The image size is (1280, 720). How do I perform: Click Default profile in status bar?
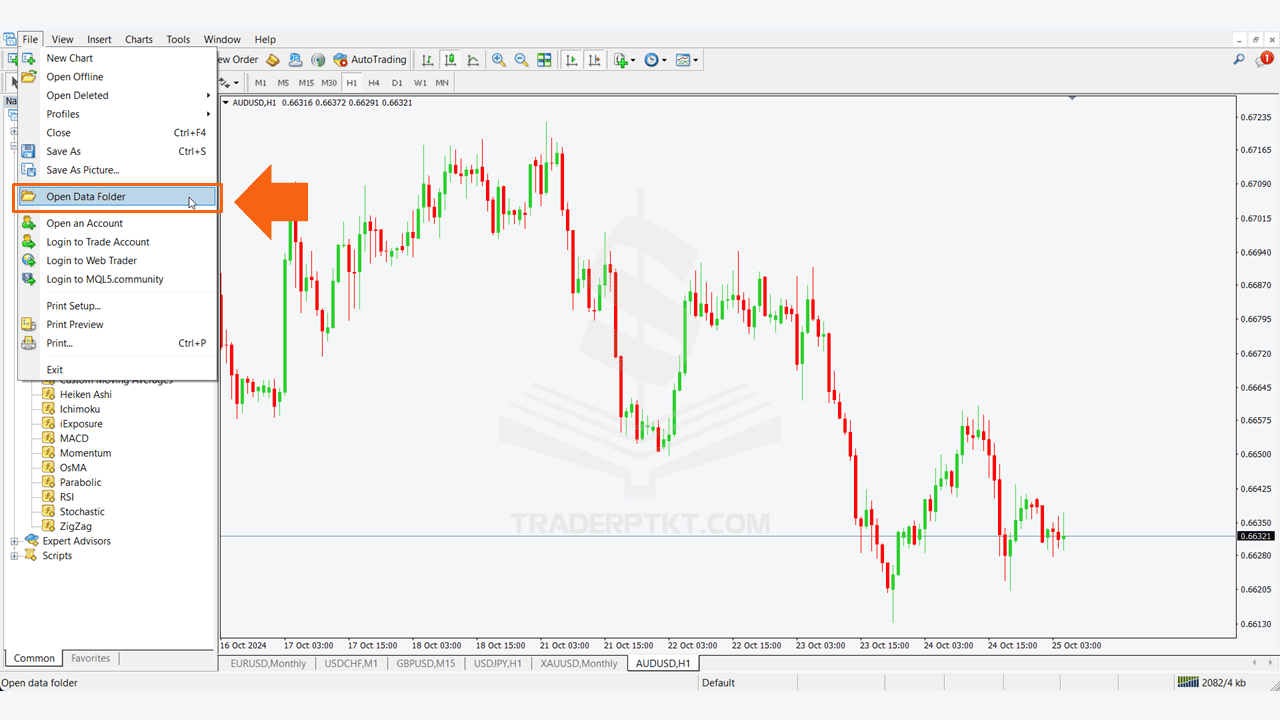click(x=718, y=683)
